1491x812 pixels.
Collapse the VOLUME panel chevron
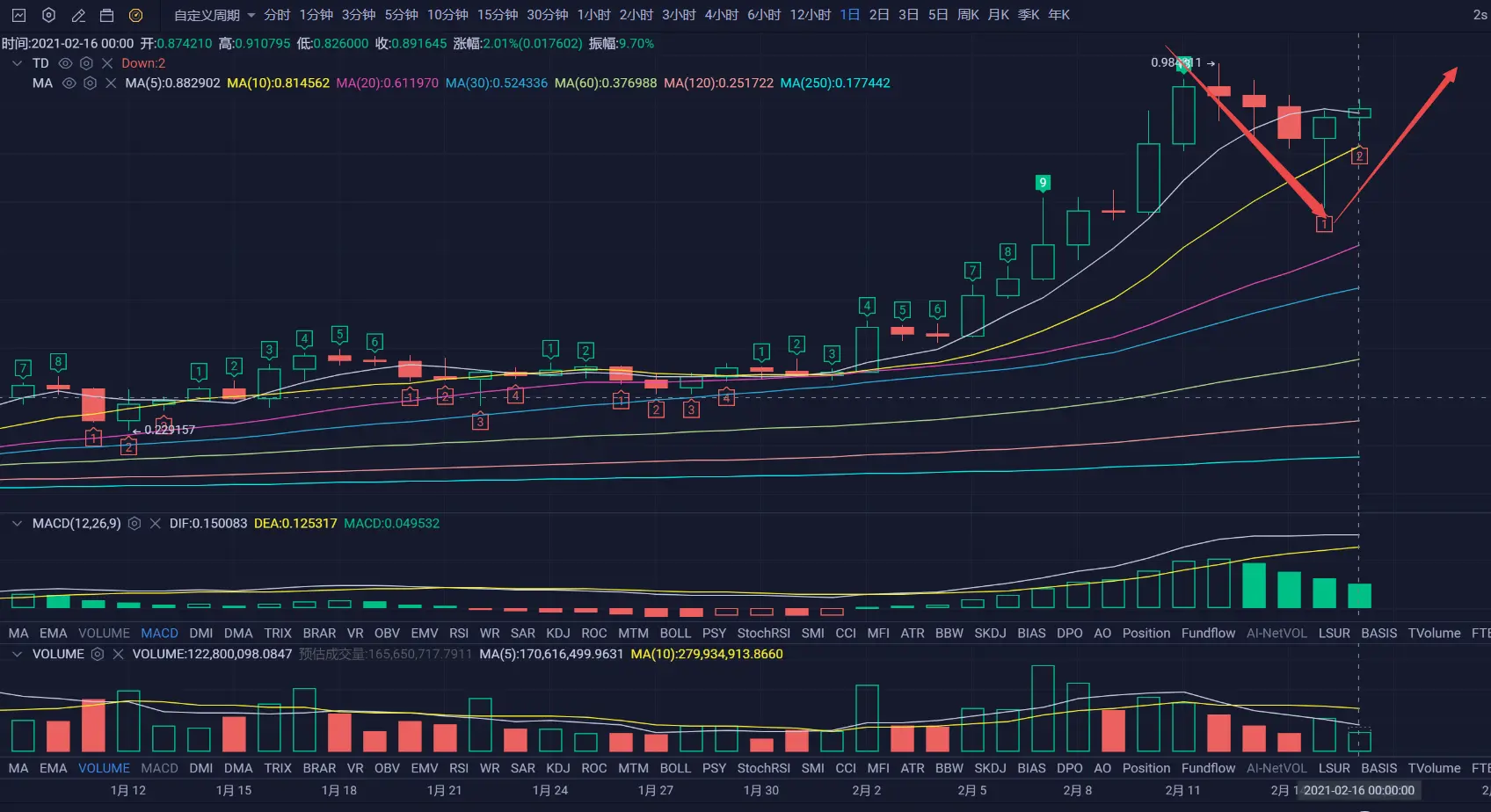coord(17,655)
